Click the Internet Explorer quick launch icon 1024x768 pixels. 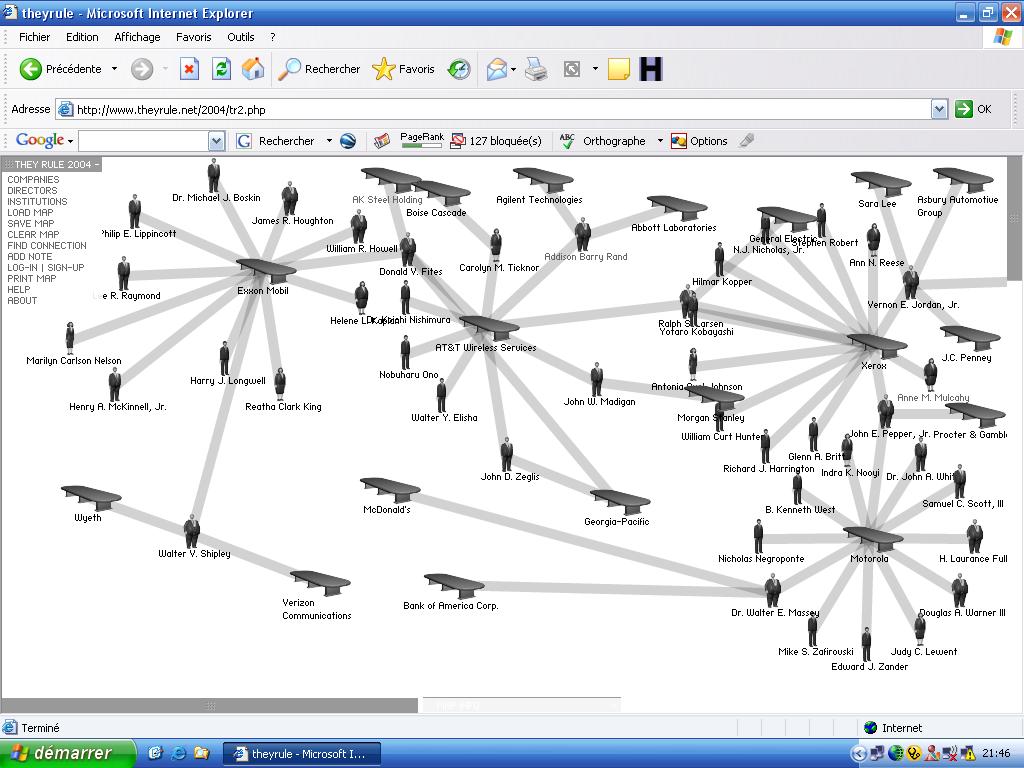coord(178,753)
